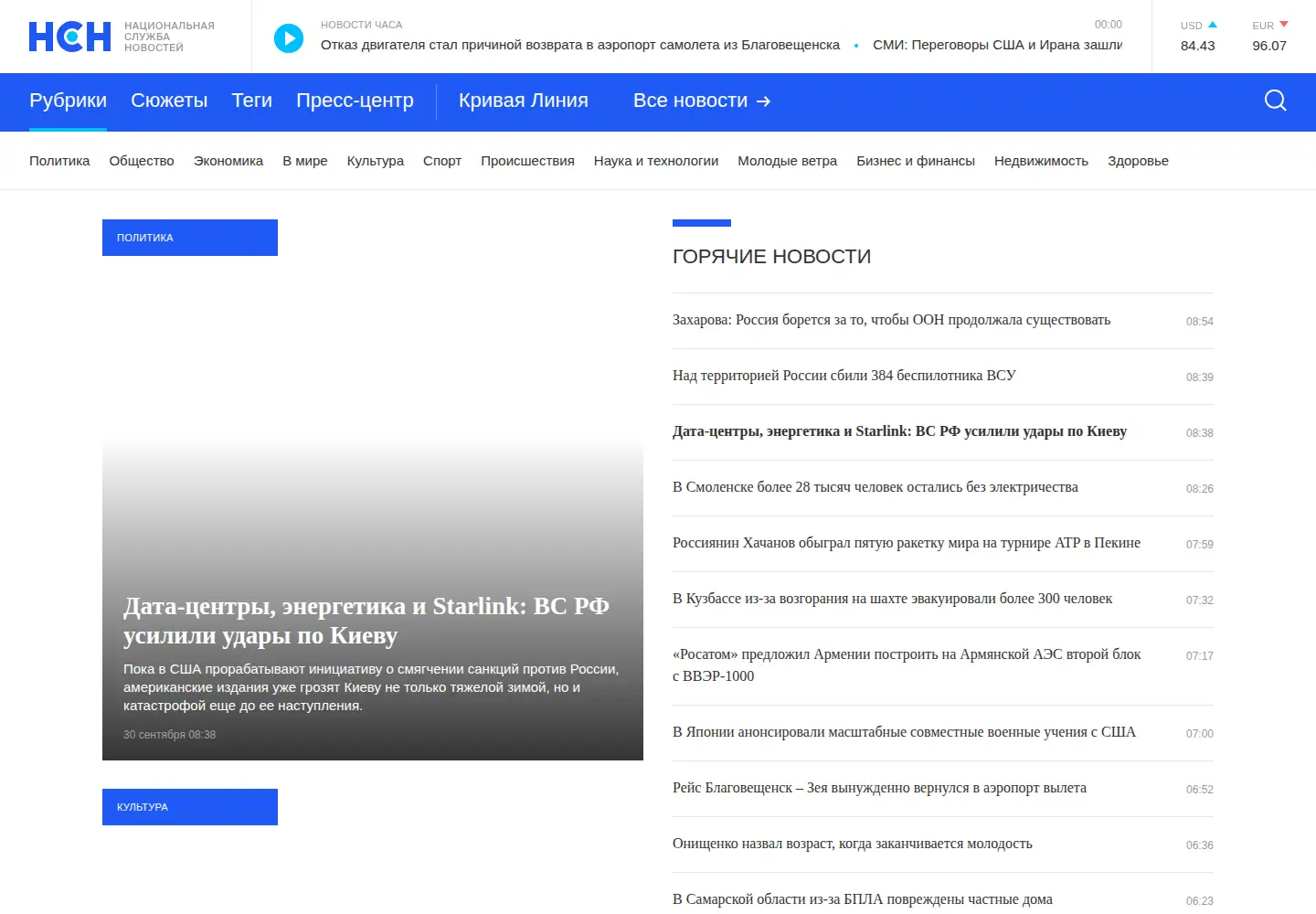
Task: Select the Здоровье category
Action: pos(1138,161)
